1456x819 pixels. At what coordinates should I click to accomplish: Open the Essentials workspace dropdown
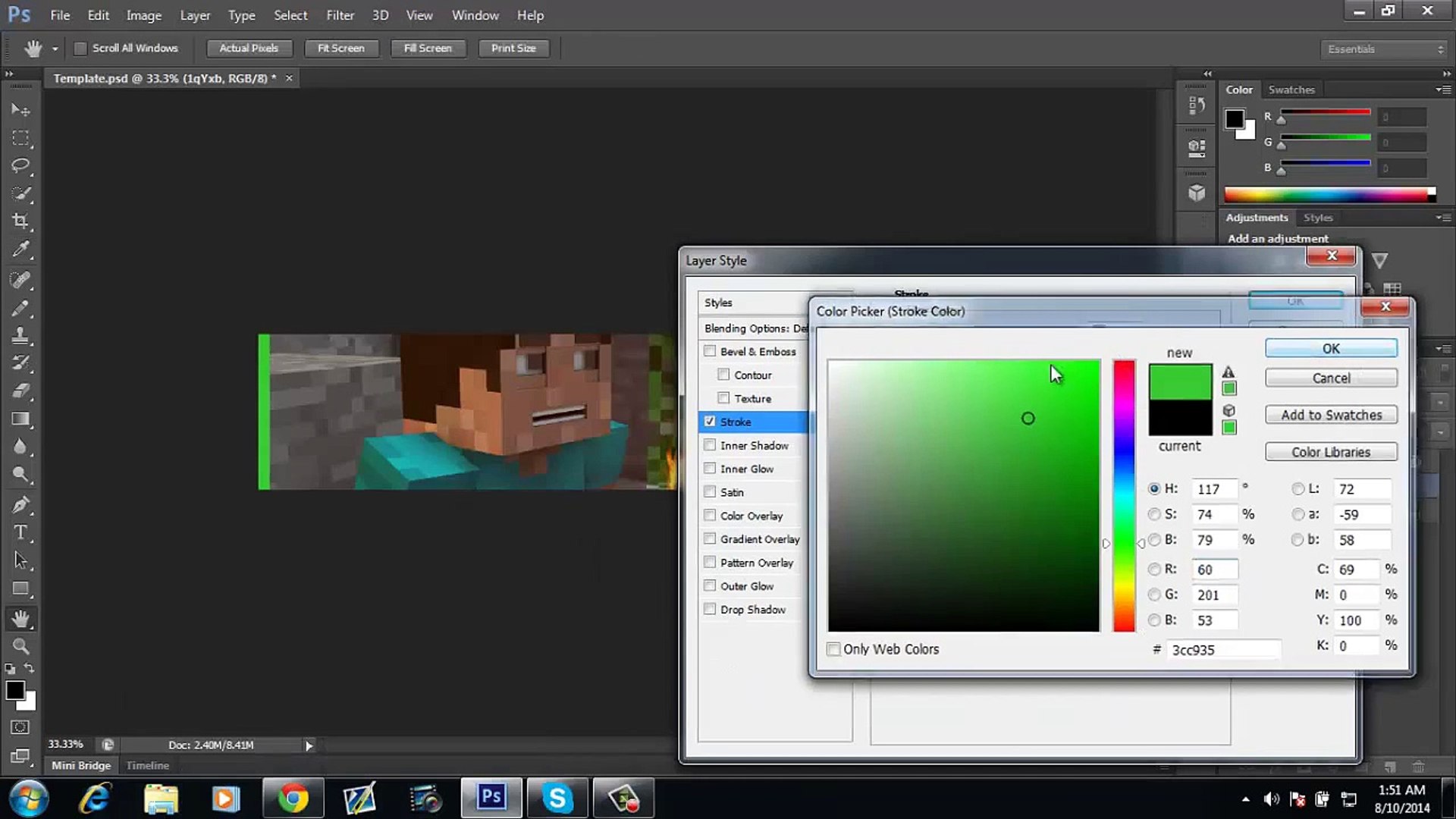click(x=1385, y=49)
